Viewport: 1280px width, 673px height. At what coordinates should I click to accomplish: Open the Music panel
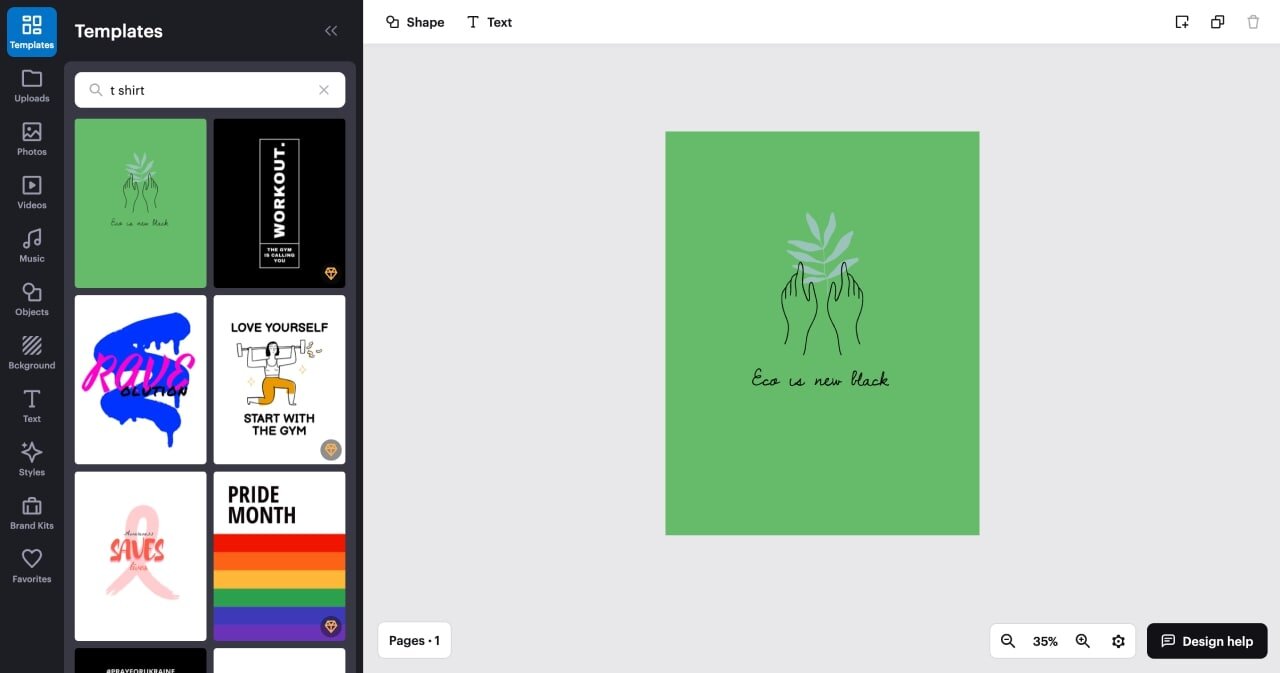tap(32, 246)
